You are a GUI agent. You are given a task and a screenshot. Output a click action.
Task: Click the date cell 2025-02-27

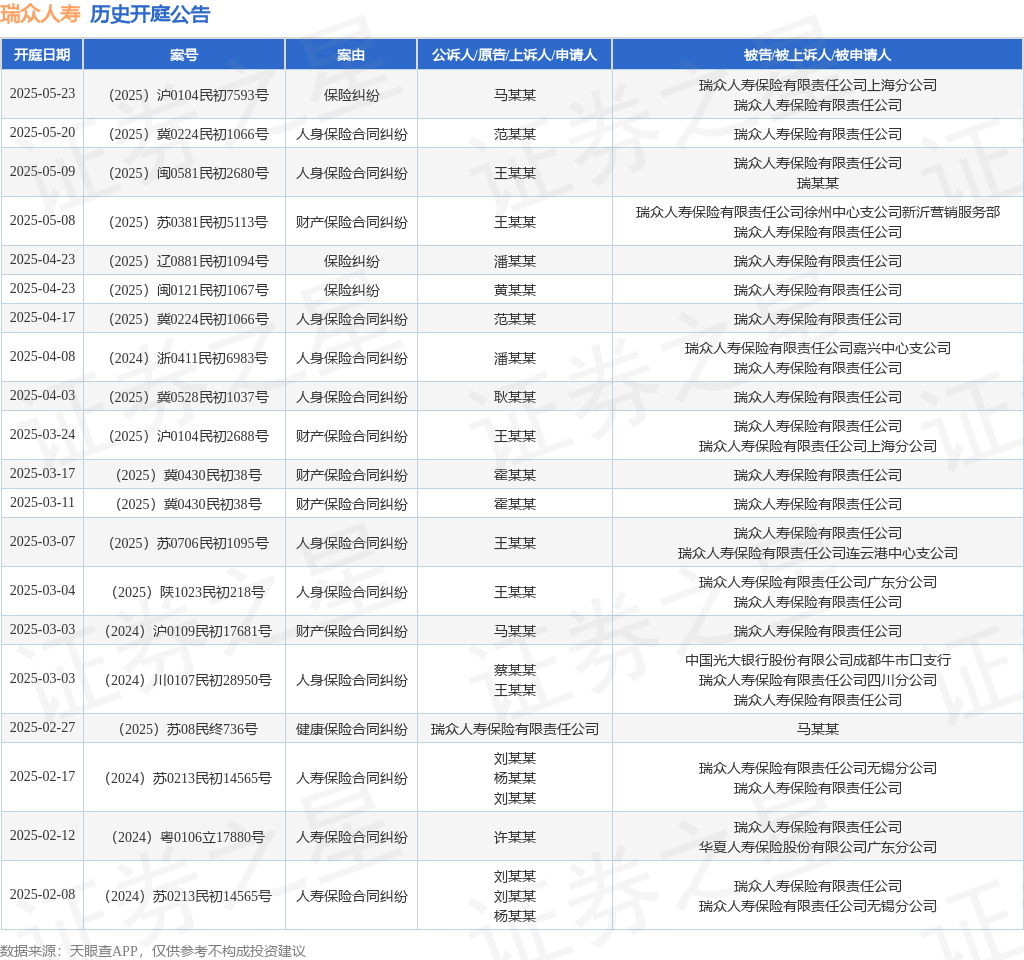(42, 728)
